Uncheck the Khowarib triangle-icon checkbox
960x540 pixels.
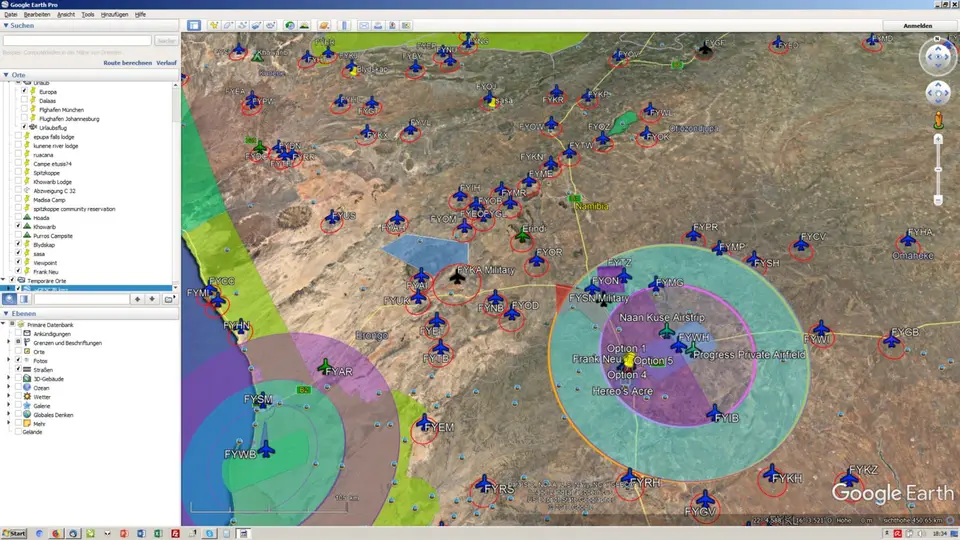[x=18, y=227]
